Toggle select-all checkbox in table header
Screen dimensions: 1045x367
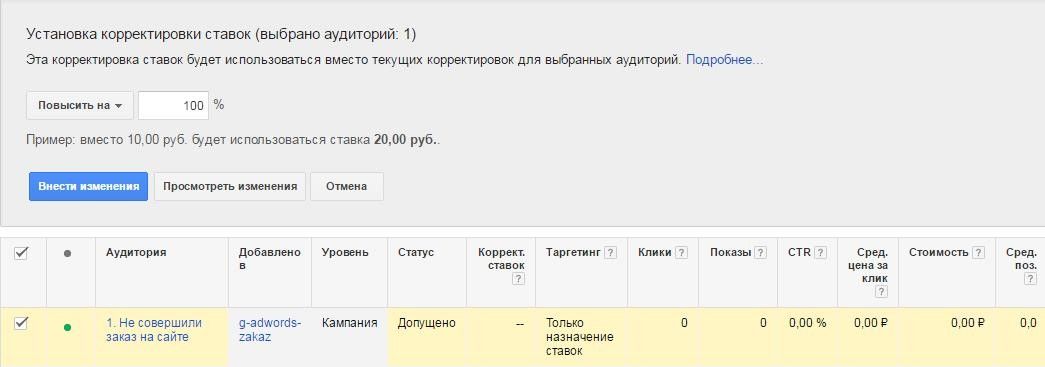[x=21, y=252]
